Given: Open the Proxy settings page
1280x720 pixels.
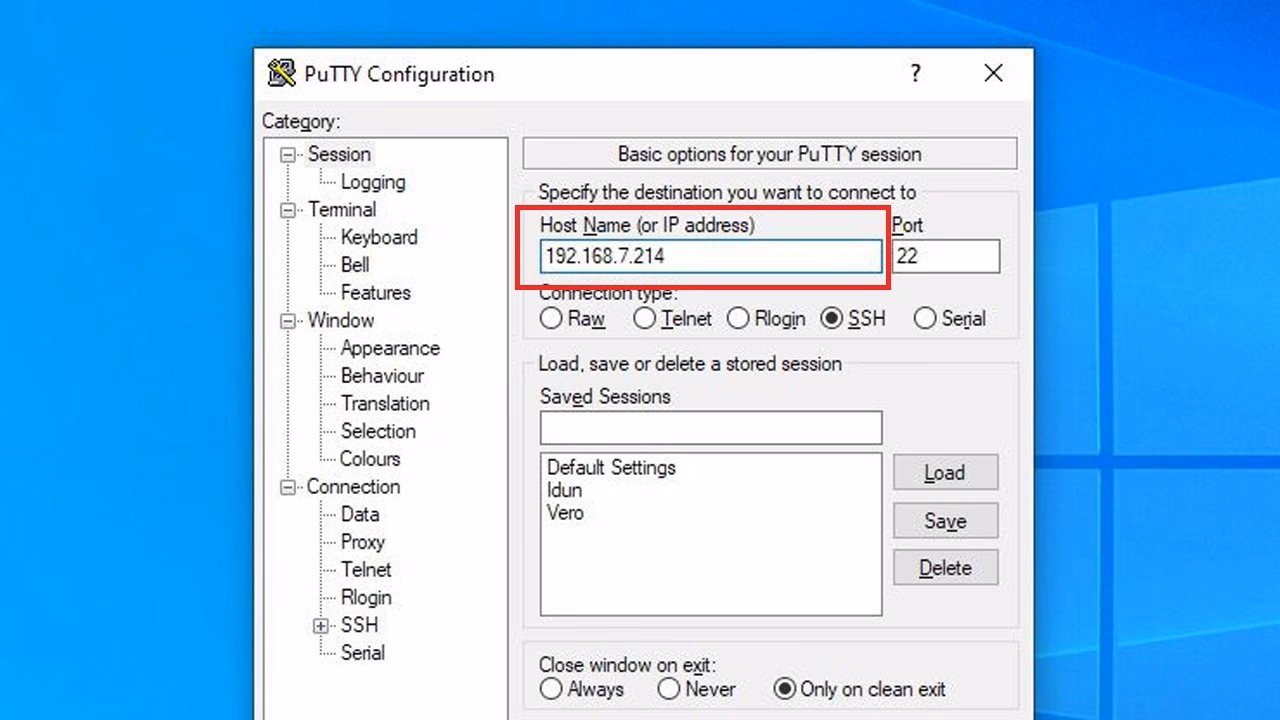Looking at the screenshot, I should pos(362,542).
